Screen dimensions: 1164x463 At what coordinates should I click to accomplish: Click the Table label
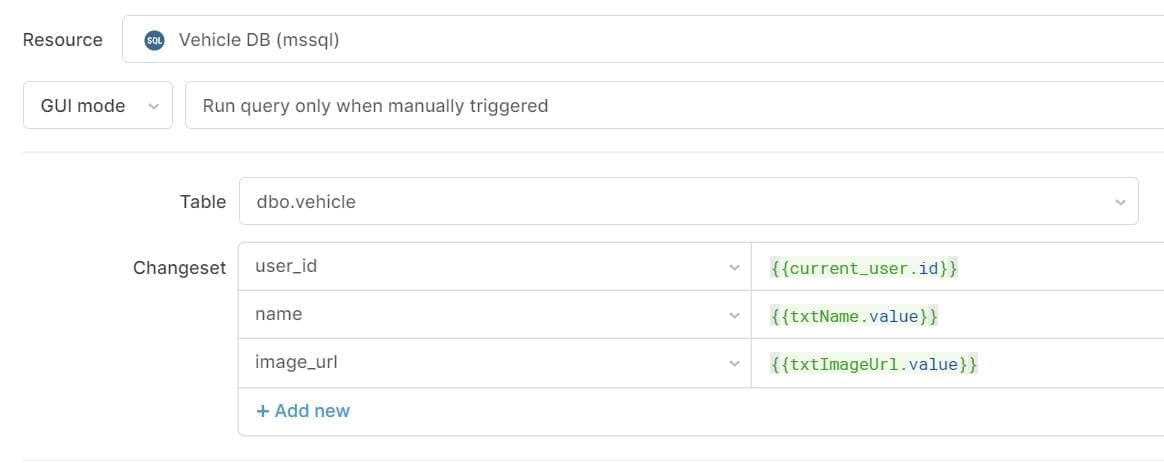[202, 202]
